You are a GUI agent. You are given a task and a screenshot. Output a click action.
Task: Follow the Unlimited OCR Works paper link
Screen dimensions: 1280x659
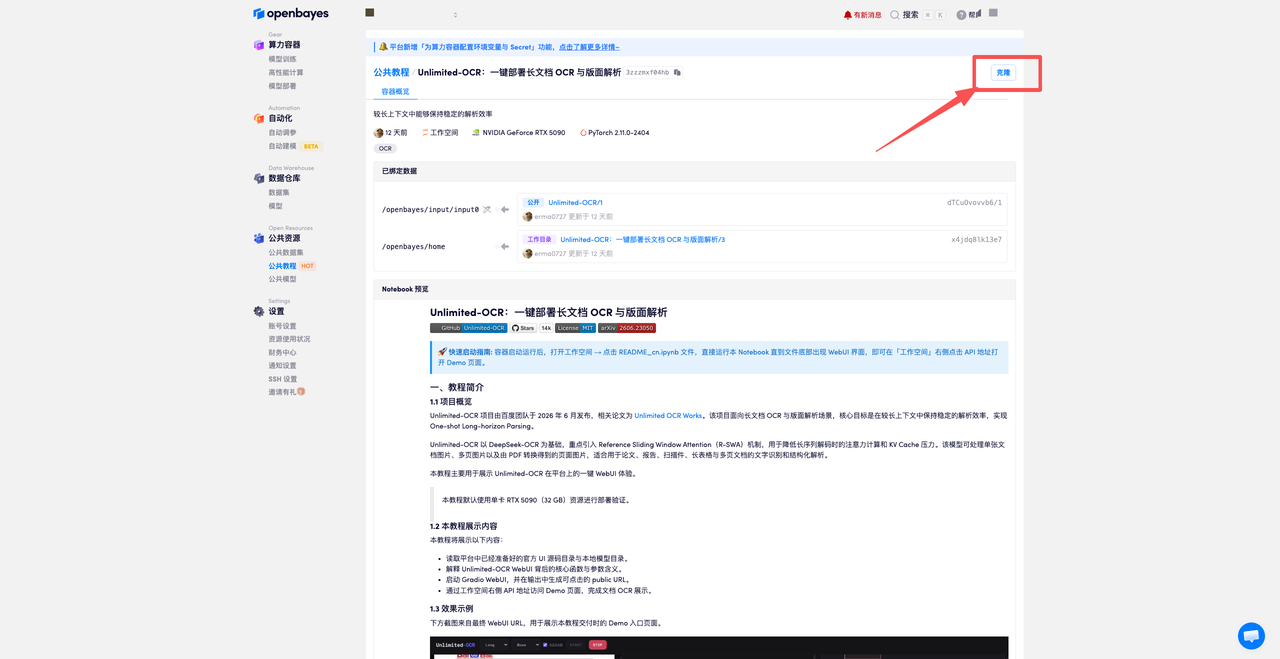click(x=668, y=415)
